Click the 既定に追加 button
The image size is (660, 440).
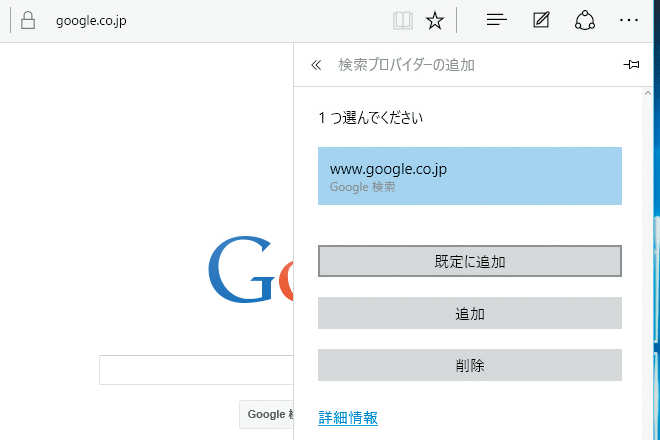pyautogui.click(x=470, y=261)
